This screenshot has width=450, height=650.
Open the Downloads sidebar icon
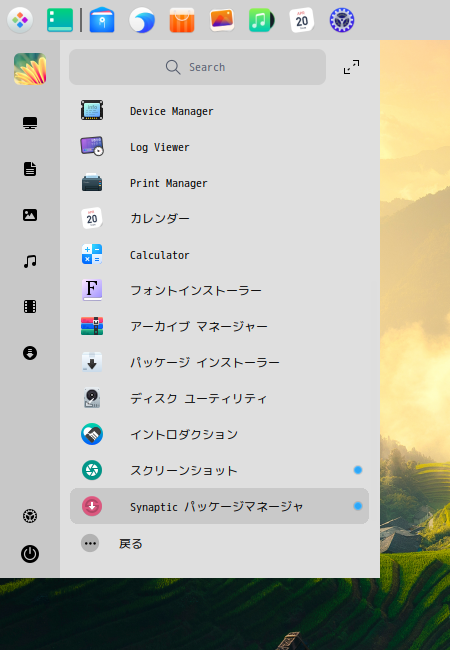pyautogui.click(x=30, y=353)
